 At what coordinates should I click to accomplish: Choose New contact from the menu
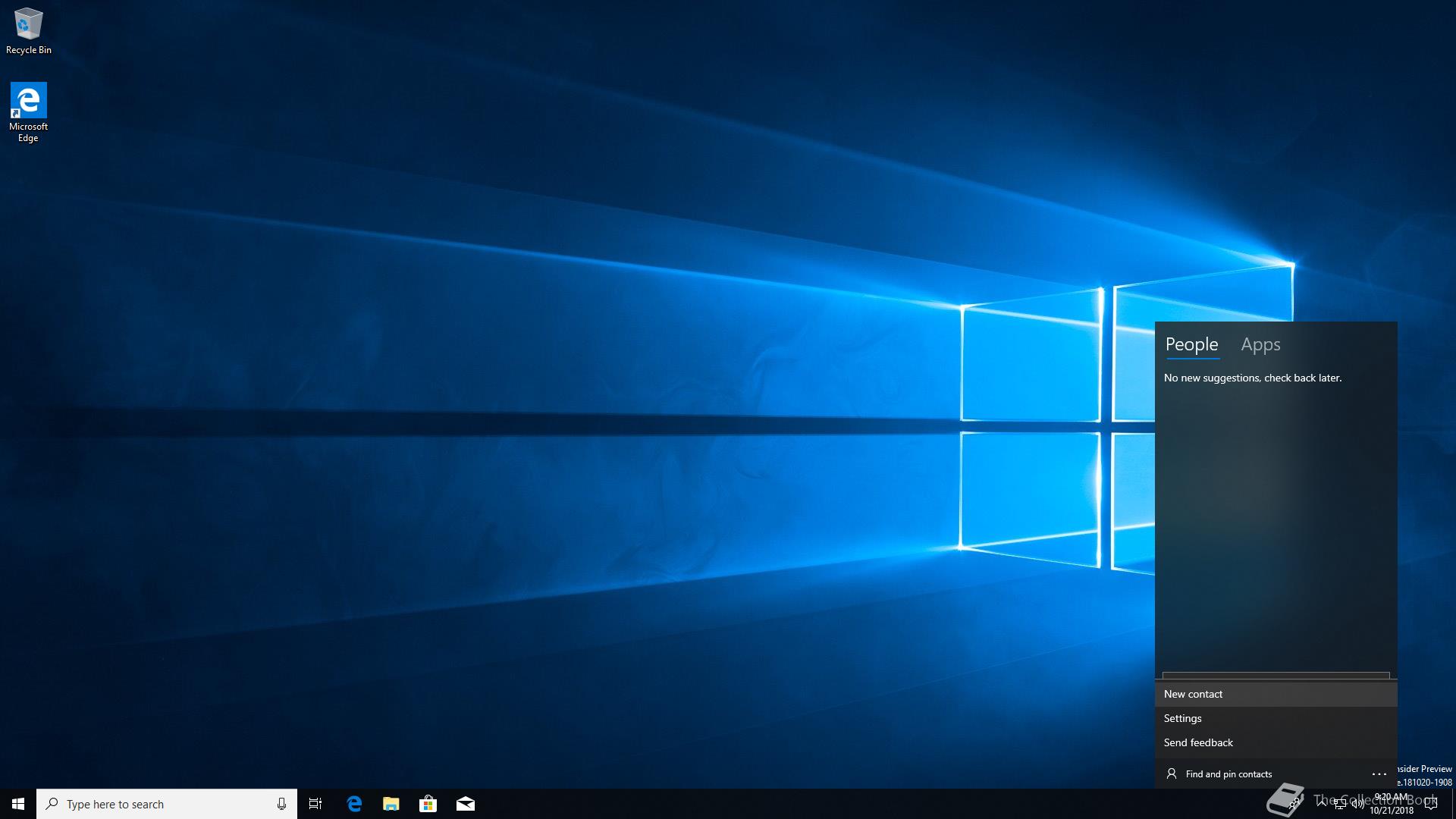1193,694
